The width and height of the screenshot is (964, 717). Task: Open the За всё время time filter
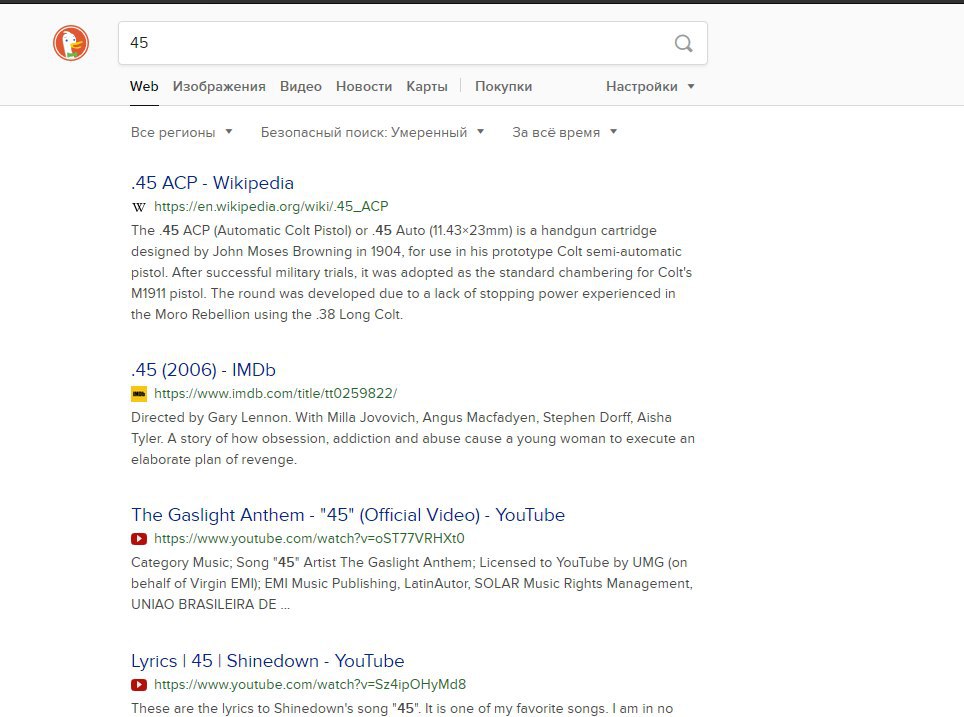(x=564, y=132)
